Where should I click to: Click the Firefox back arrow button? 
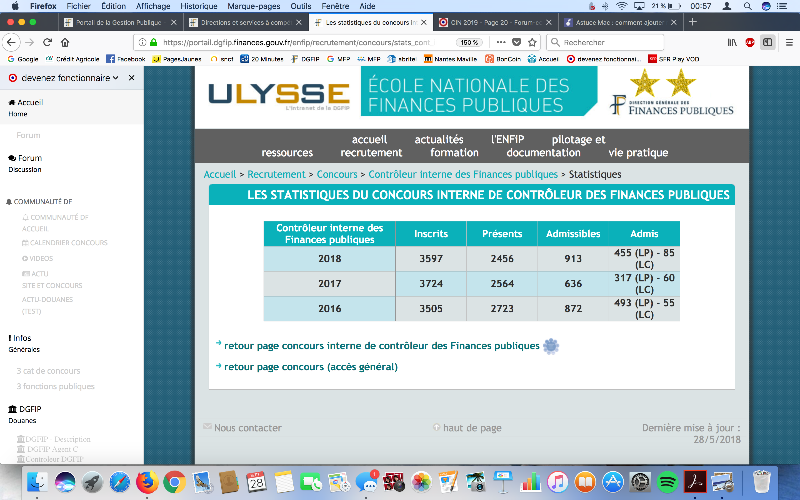(11, 42)
